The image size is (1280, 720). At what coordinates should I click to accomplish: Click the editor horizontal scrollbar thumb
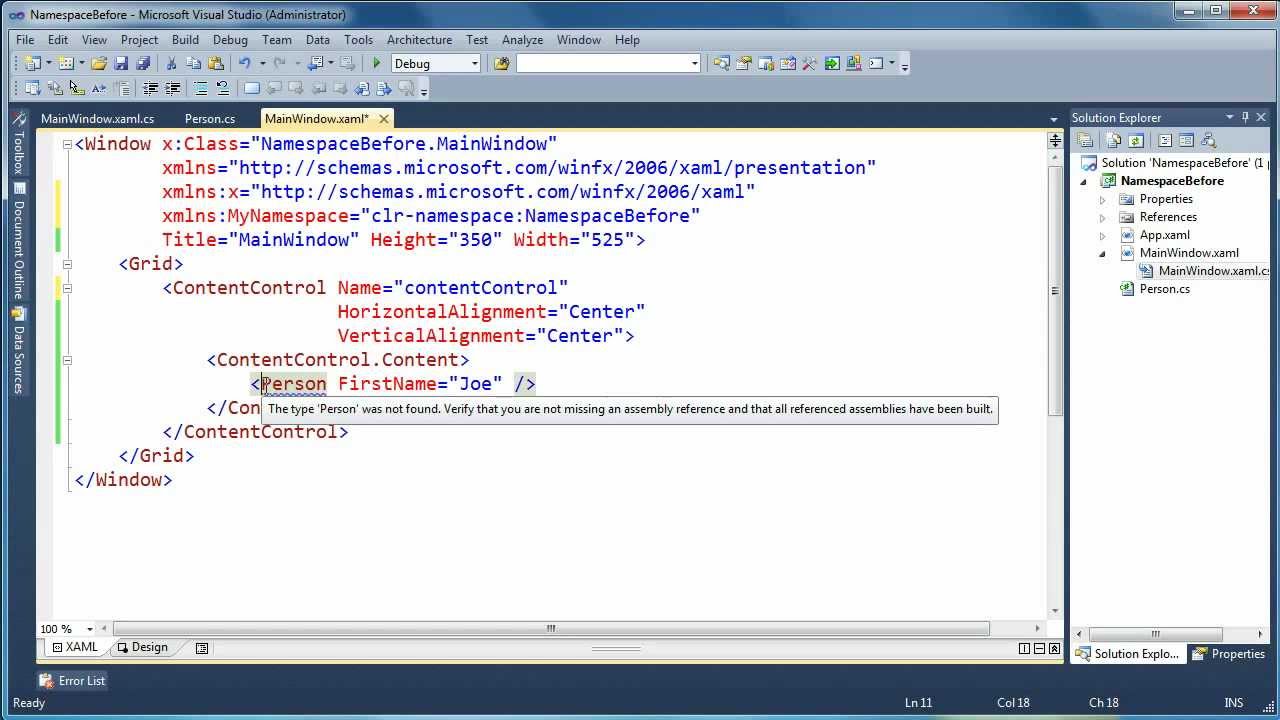coord(551,629)
